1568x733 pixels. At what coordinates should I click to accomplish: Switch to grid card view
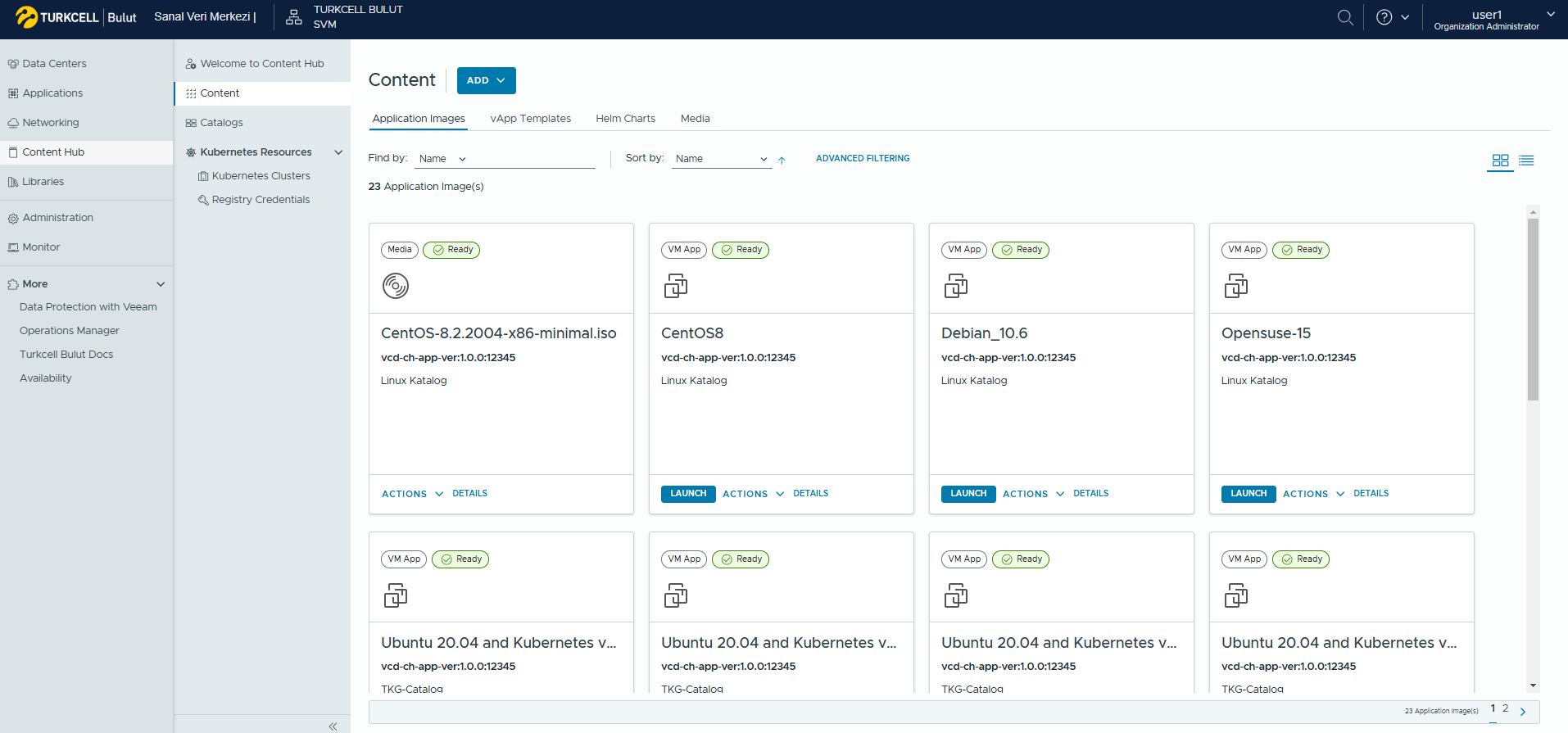point(1501,161)
